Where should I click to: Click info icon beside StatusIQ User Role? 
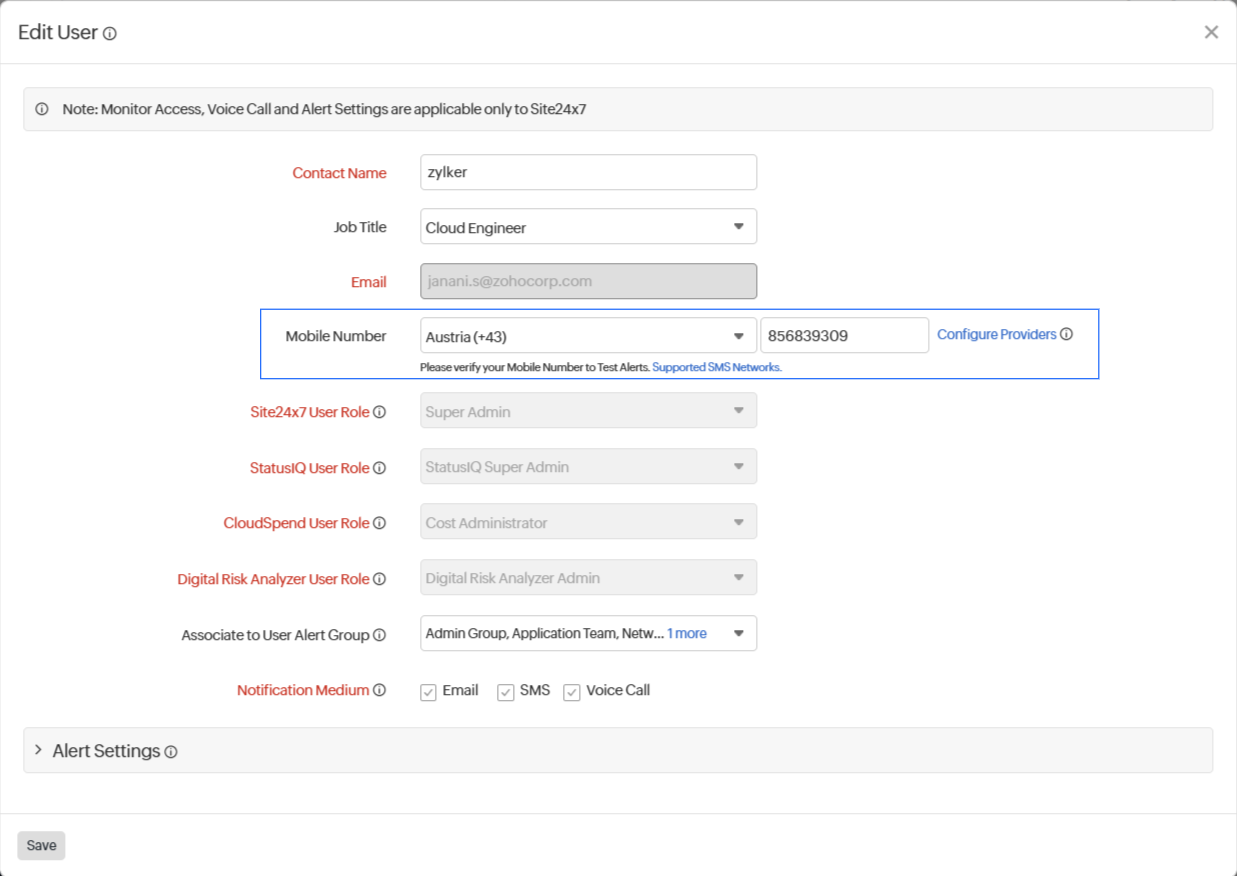pyautogui.click(x=380, y=468)
